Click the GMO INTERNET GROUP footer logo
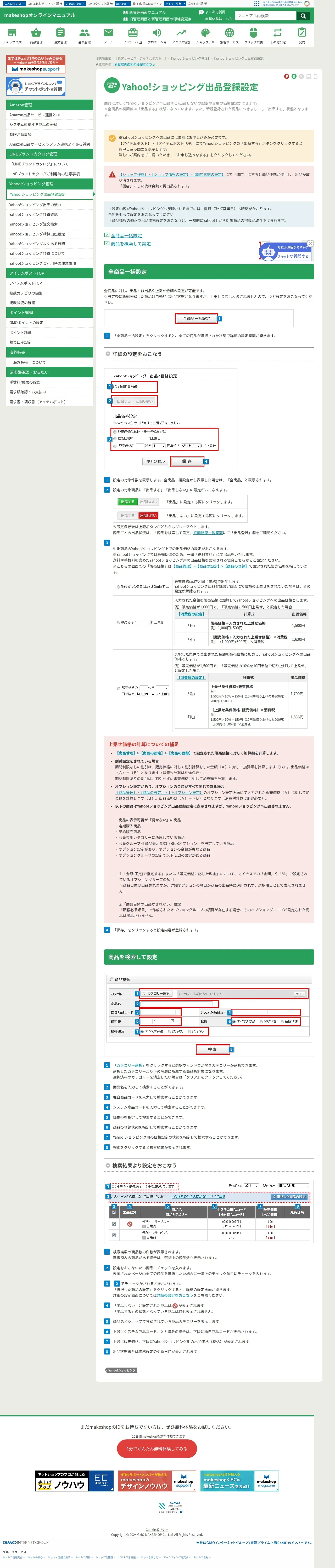335x1568 pixels. (26, 1542)
